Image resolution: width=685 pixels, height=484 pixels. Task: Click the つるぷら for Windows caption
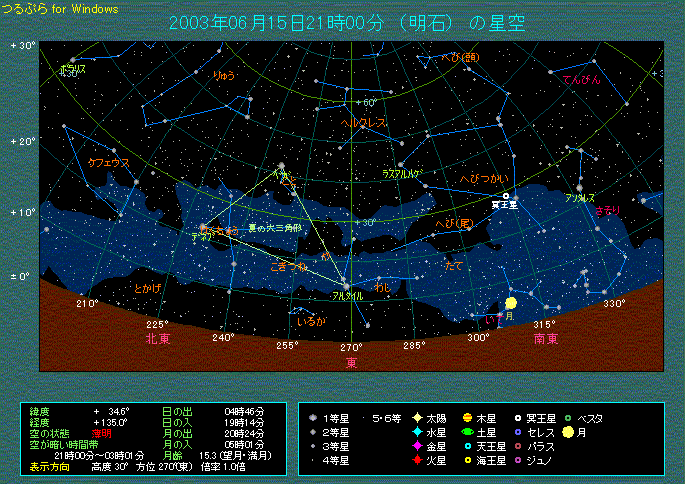[60, 8]
